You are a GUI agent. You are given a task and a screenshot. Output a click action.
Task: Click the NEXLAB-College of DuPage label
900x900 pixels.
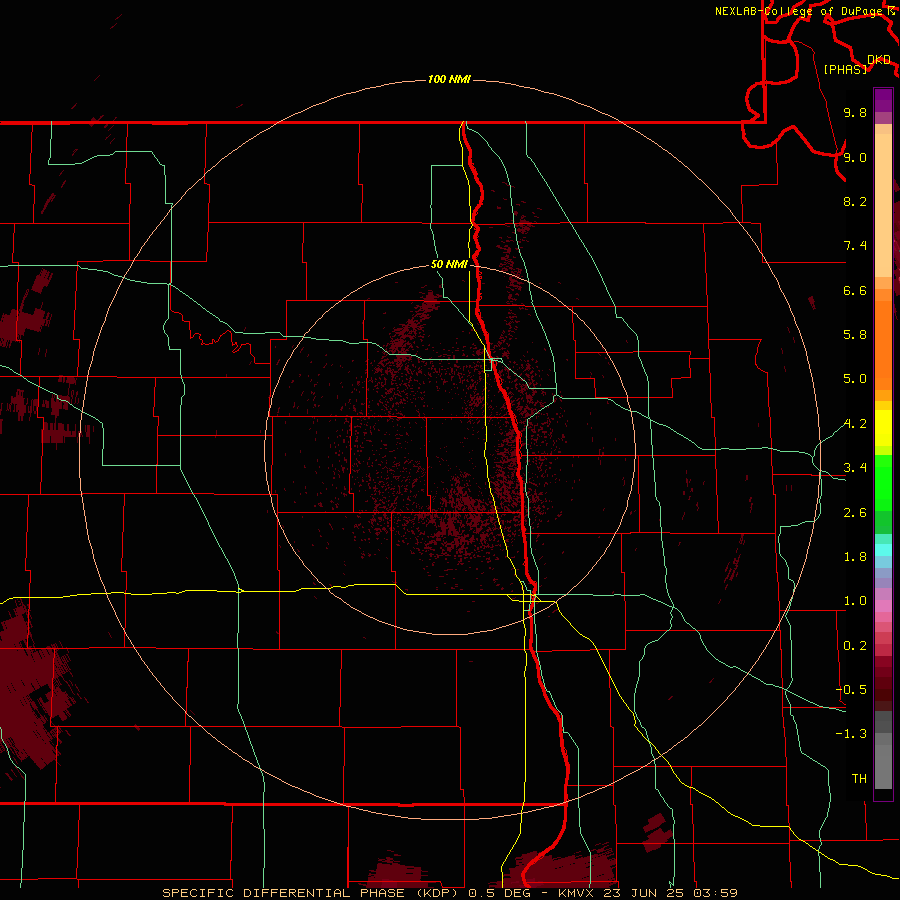click(x=800, y=11)
